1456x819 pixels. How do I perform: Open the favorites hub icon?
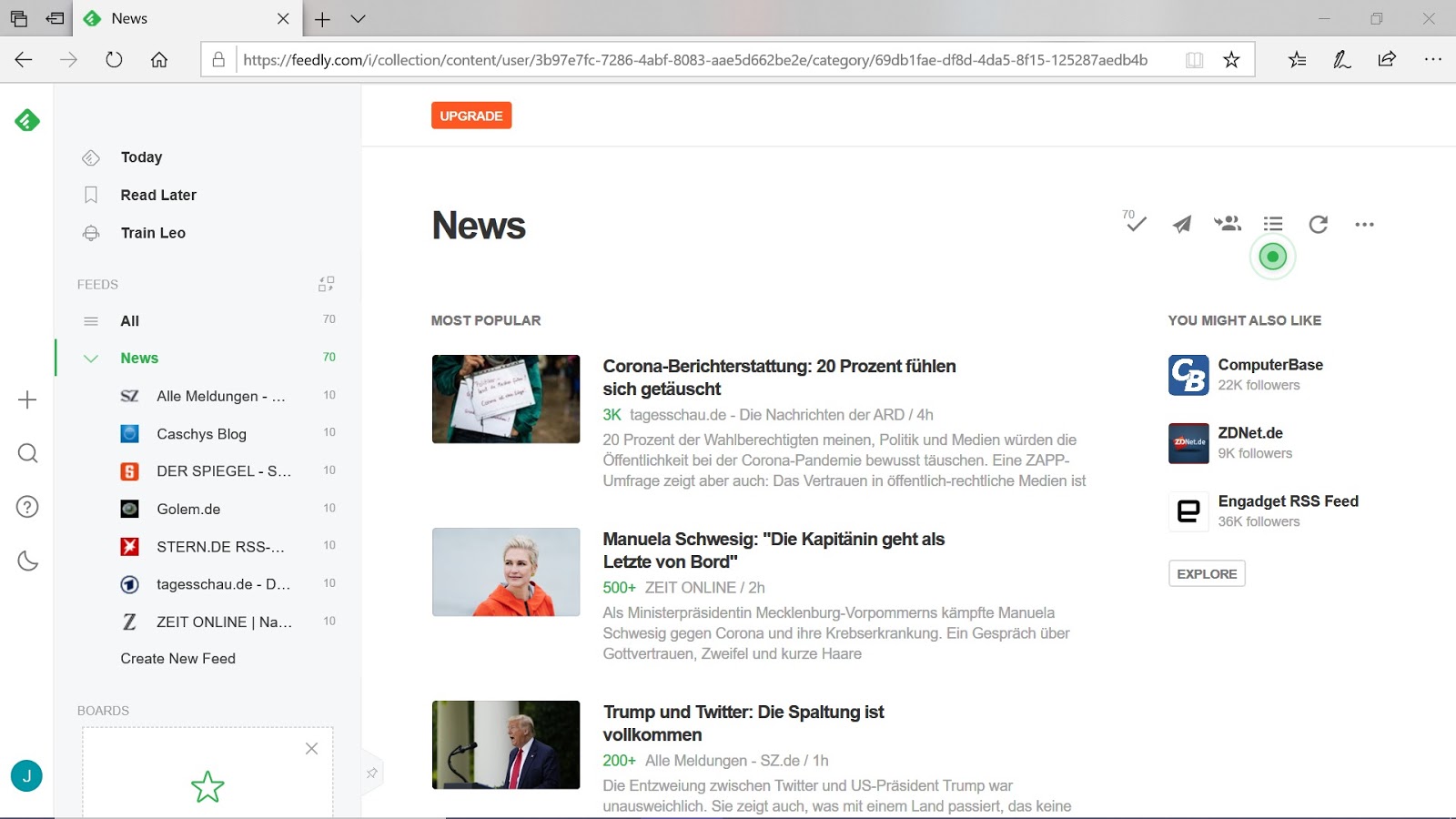tap(1297, 60)
